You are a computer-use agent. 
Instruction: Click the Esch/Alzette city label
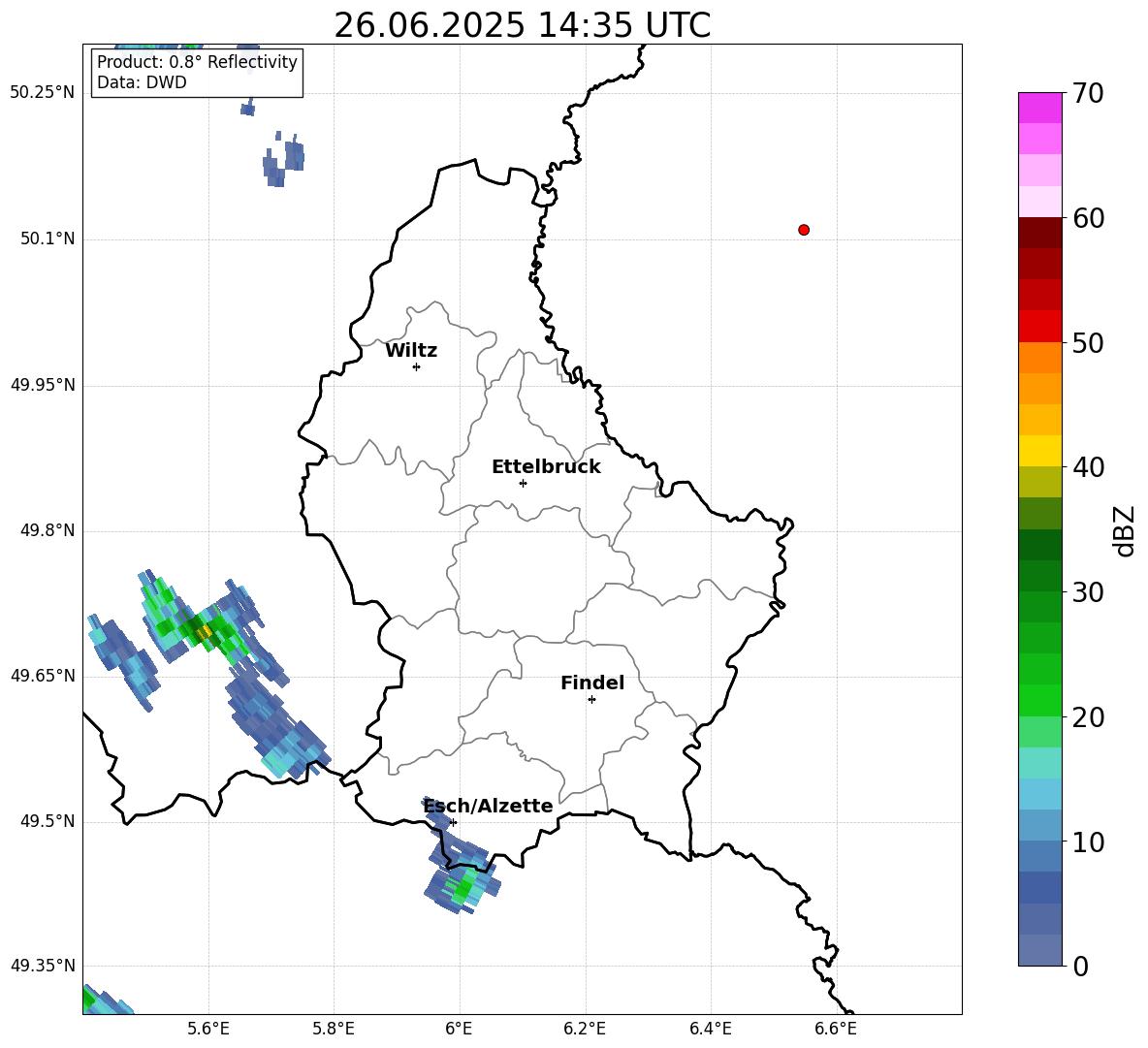coord(489,807)
